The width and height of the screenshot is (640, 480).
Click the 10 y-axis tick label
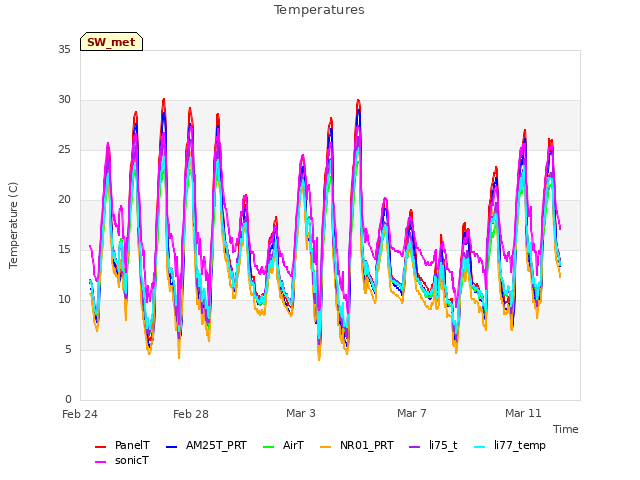click(64, 300)
